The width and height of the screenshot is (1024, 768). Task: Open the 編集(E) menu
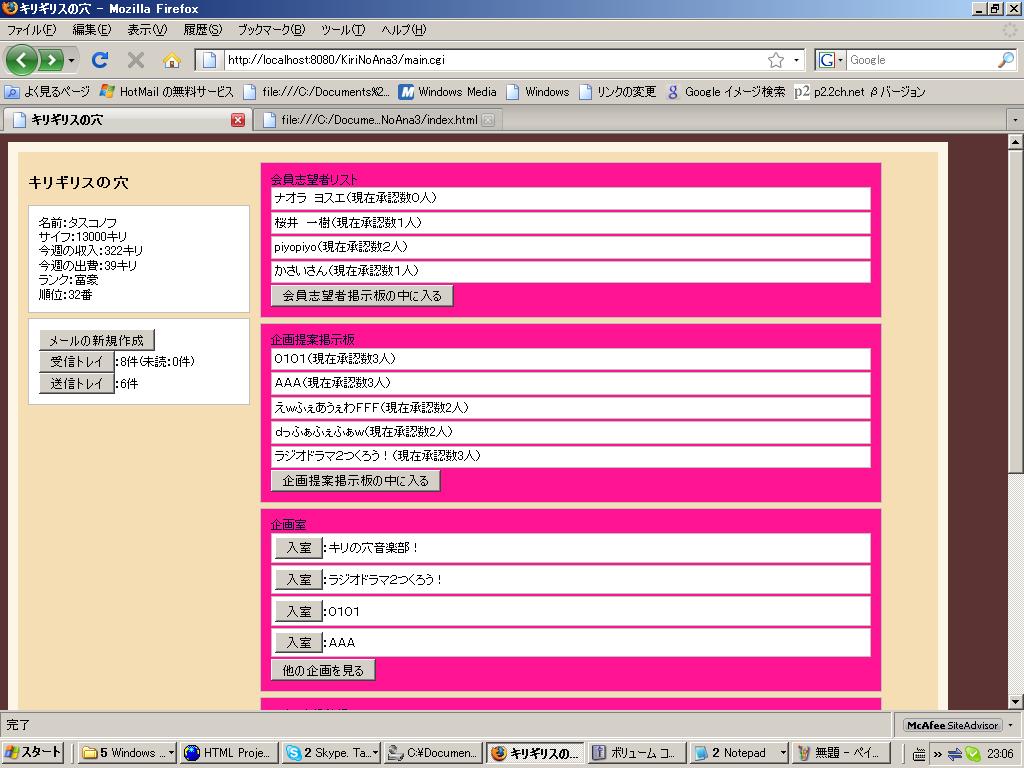click(91, 29)
